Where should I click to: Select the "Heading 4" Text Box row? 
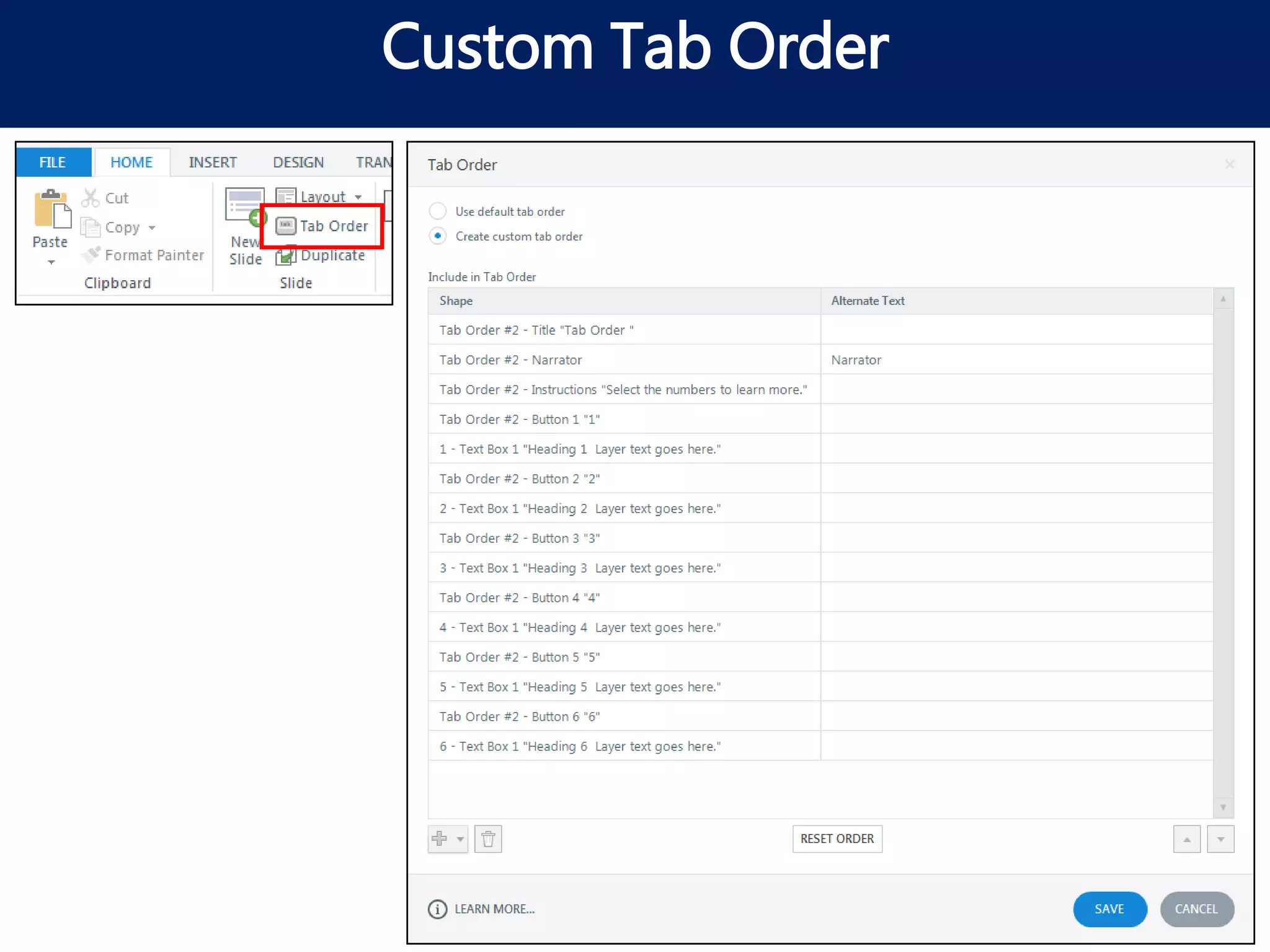click(820, 627)
